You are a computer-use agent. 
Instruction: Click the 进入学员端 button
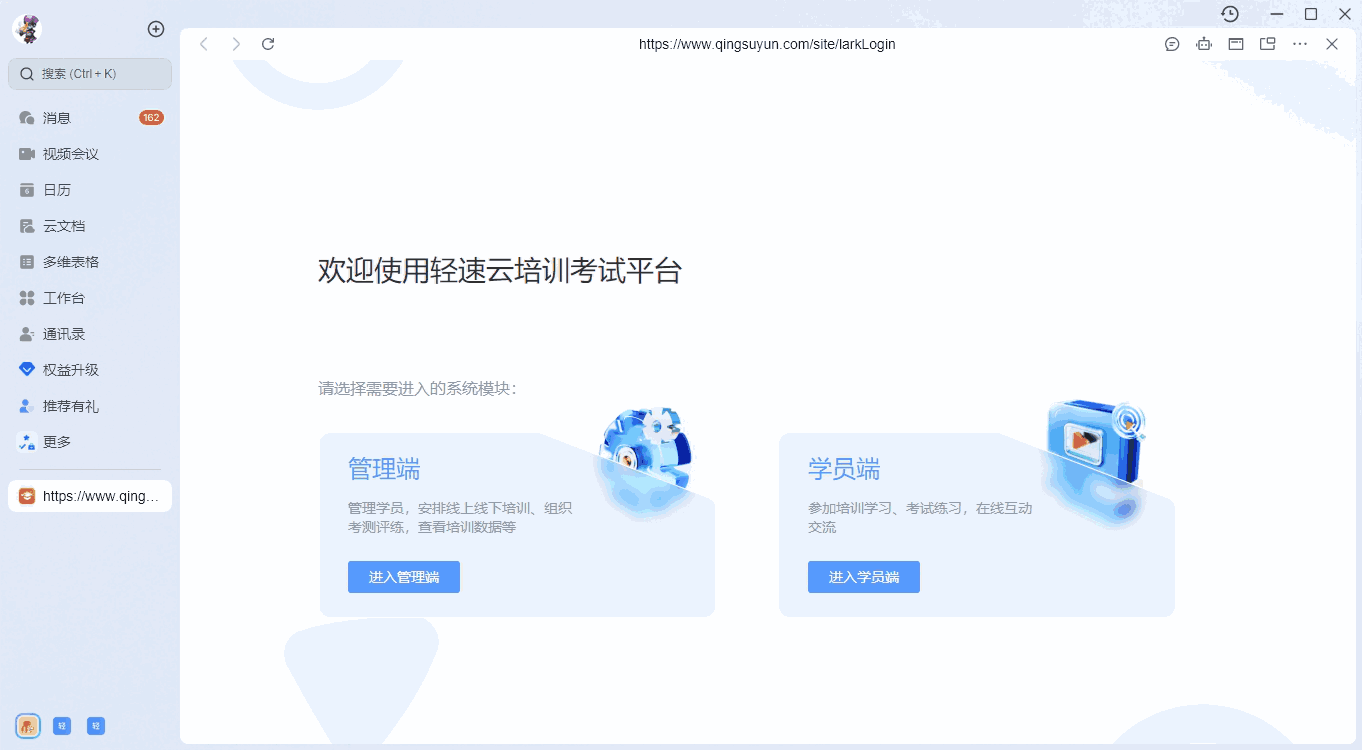863,577
